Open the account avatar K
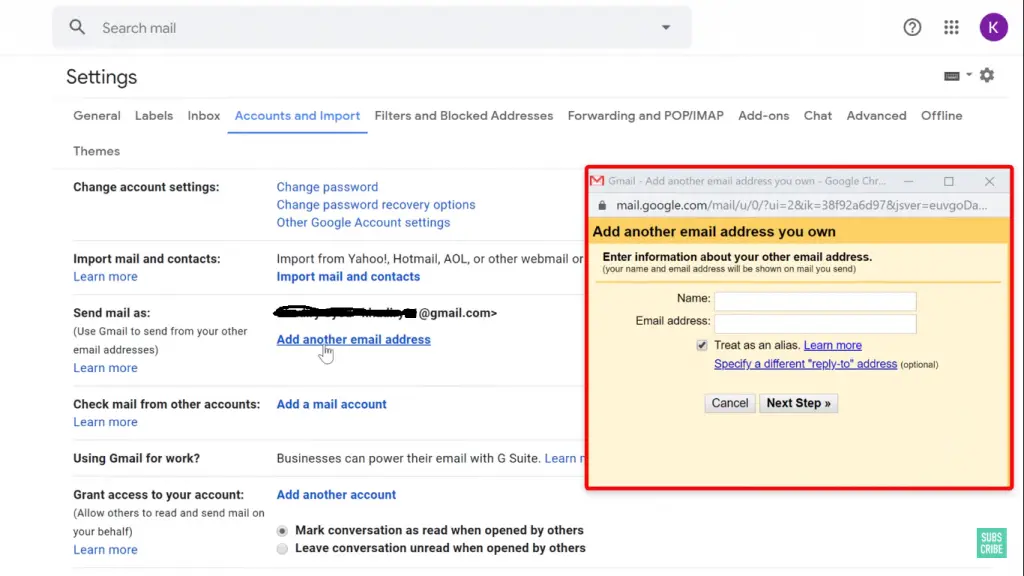 click(x=993, y=27)
